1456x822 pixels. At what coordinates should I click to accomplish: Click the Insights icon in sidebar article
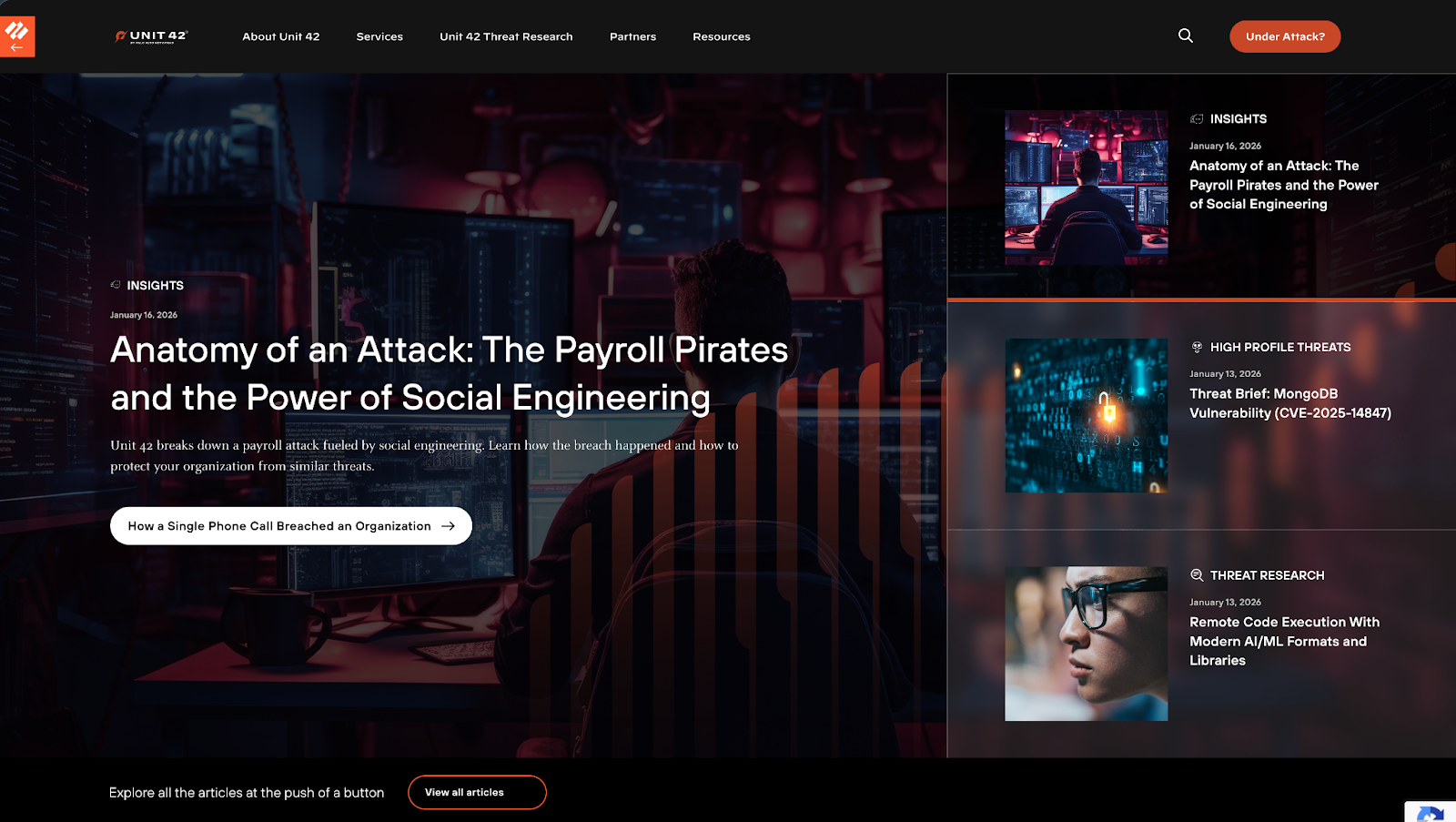(1197, 119)
